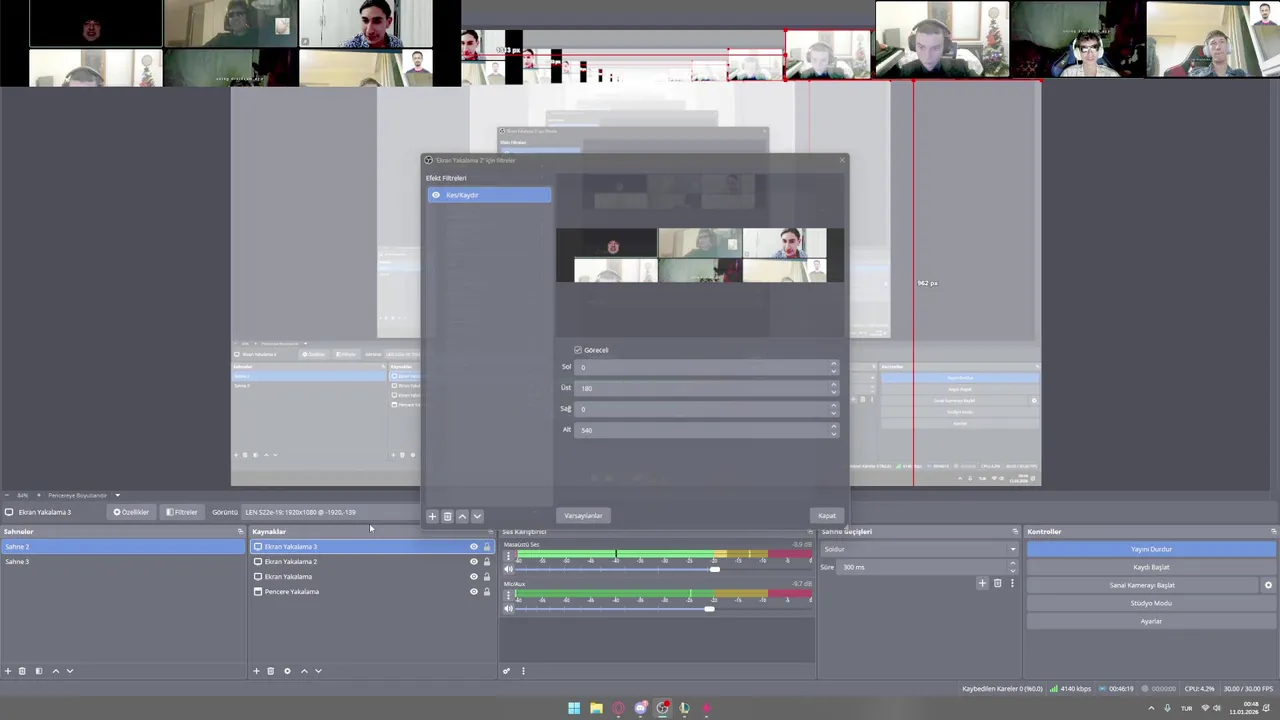1280x720 pixels.
Task: Toggle visibility of the Ekran Yakalama 3 source
Action: pyautogui.click(x=474, y=547)
